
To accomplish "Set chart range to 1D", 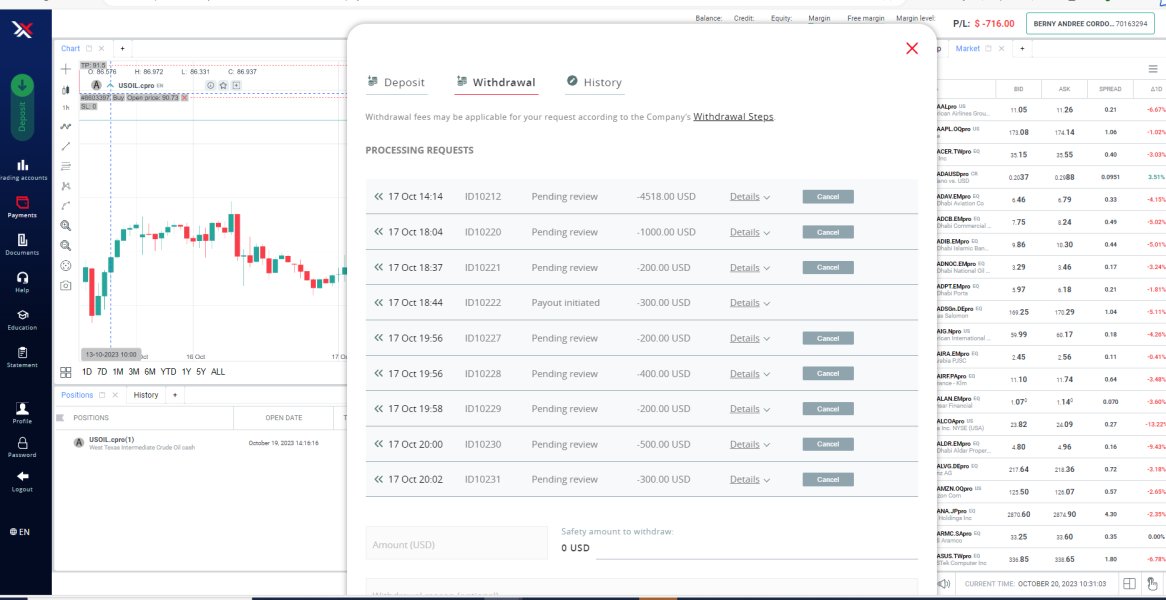I will click(x=87, y=372).
